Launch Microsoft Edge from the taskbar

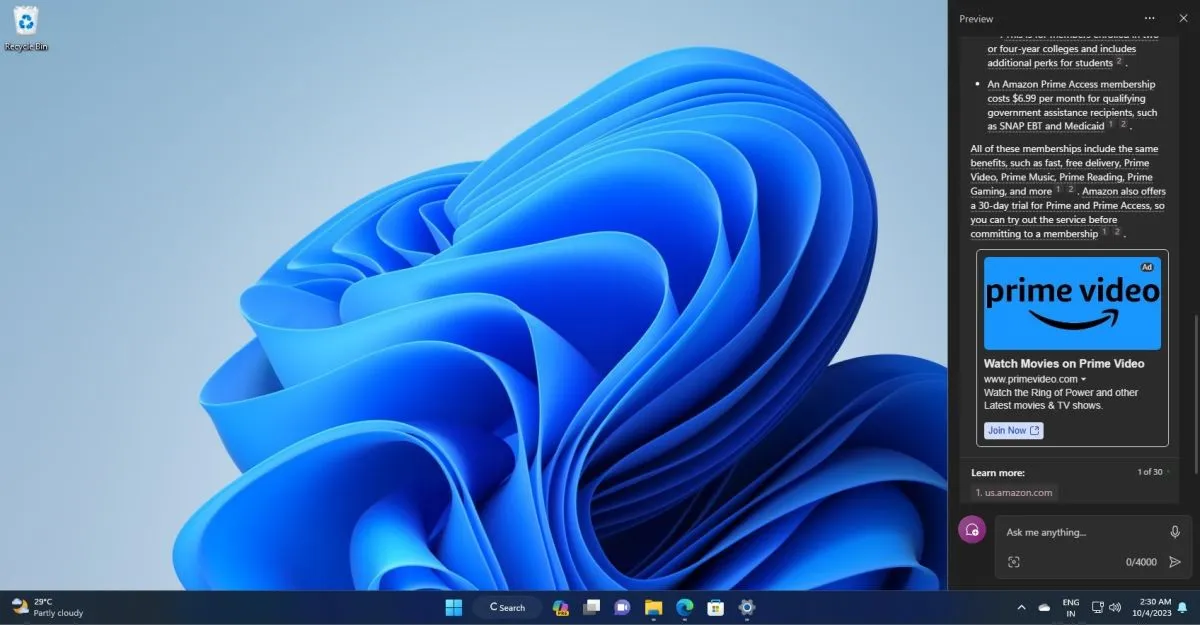tap(684, 607)
